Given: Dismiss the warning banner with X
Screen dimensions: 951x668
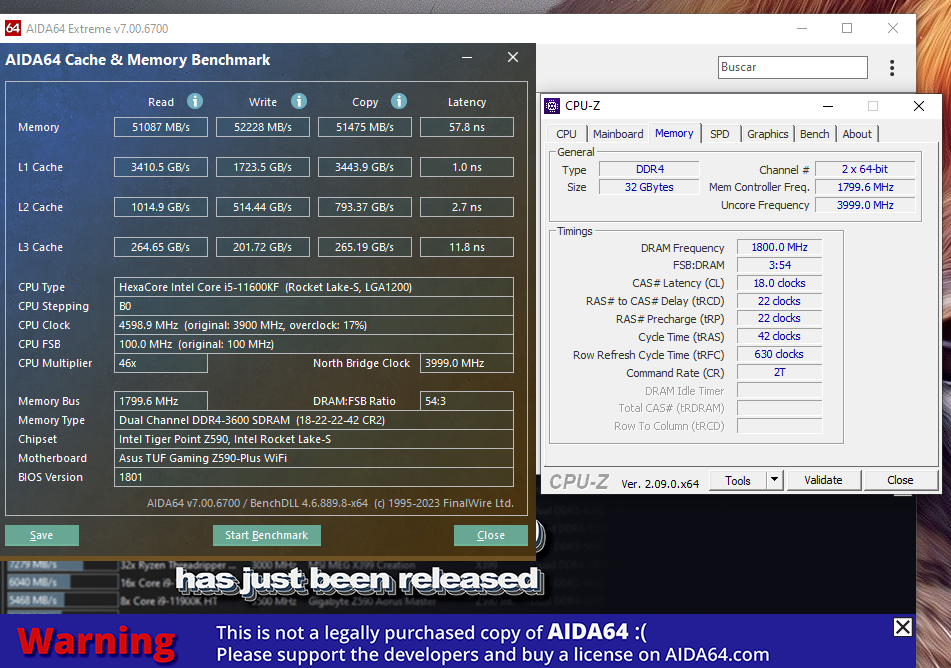Looking at the screenshot, I should (x=902, y=627).
